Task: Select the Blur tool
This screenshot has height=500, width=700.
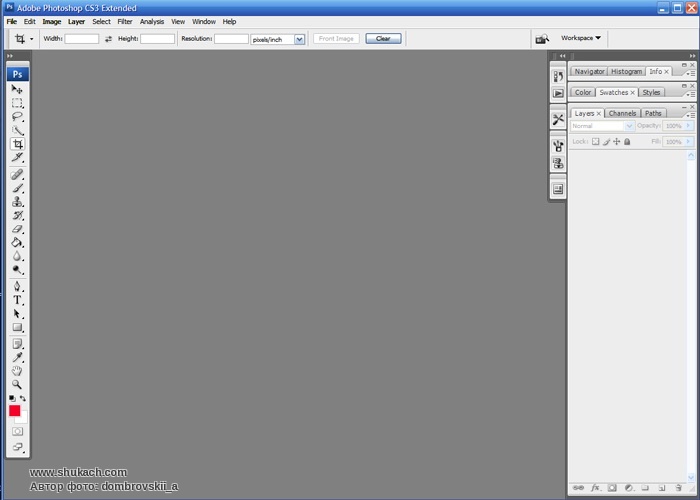Action: (17, 256)
